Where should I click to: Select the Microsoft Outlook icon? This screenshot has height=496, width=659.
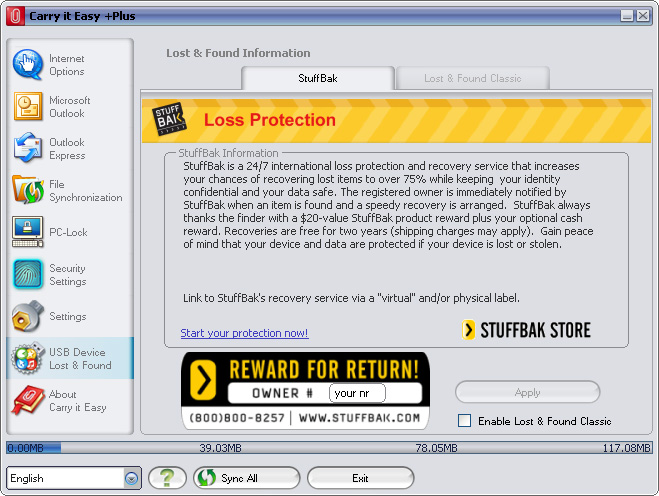coord(28,106)
